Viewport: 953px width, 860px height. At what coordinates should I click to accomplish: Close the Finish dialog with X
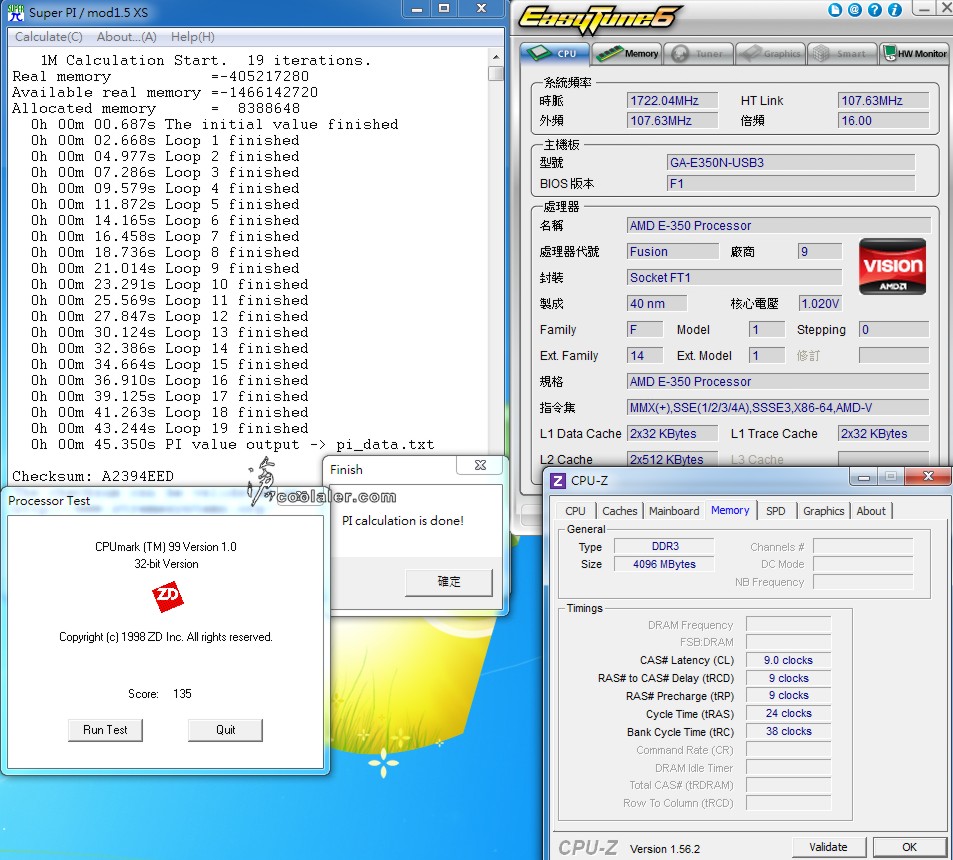pos(480,466)
